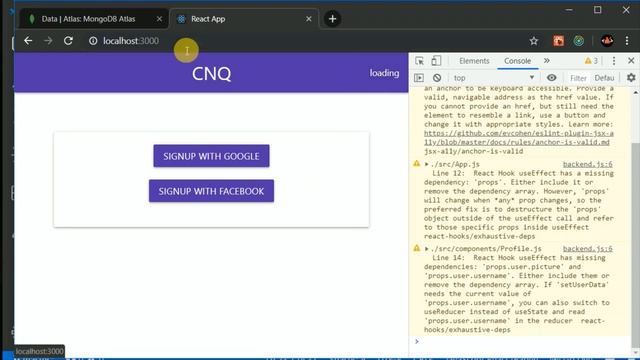This screenshot has width=640, height=360.
Task: Click the SIGNUP WITH FACEBOOK button
Action: [x=211, y=191]
